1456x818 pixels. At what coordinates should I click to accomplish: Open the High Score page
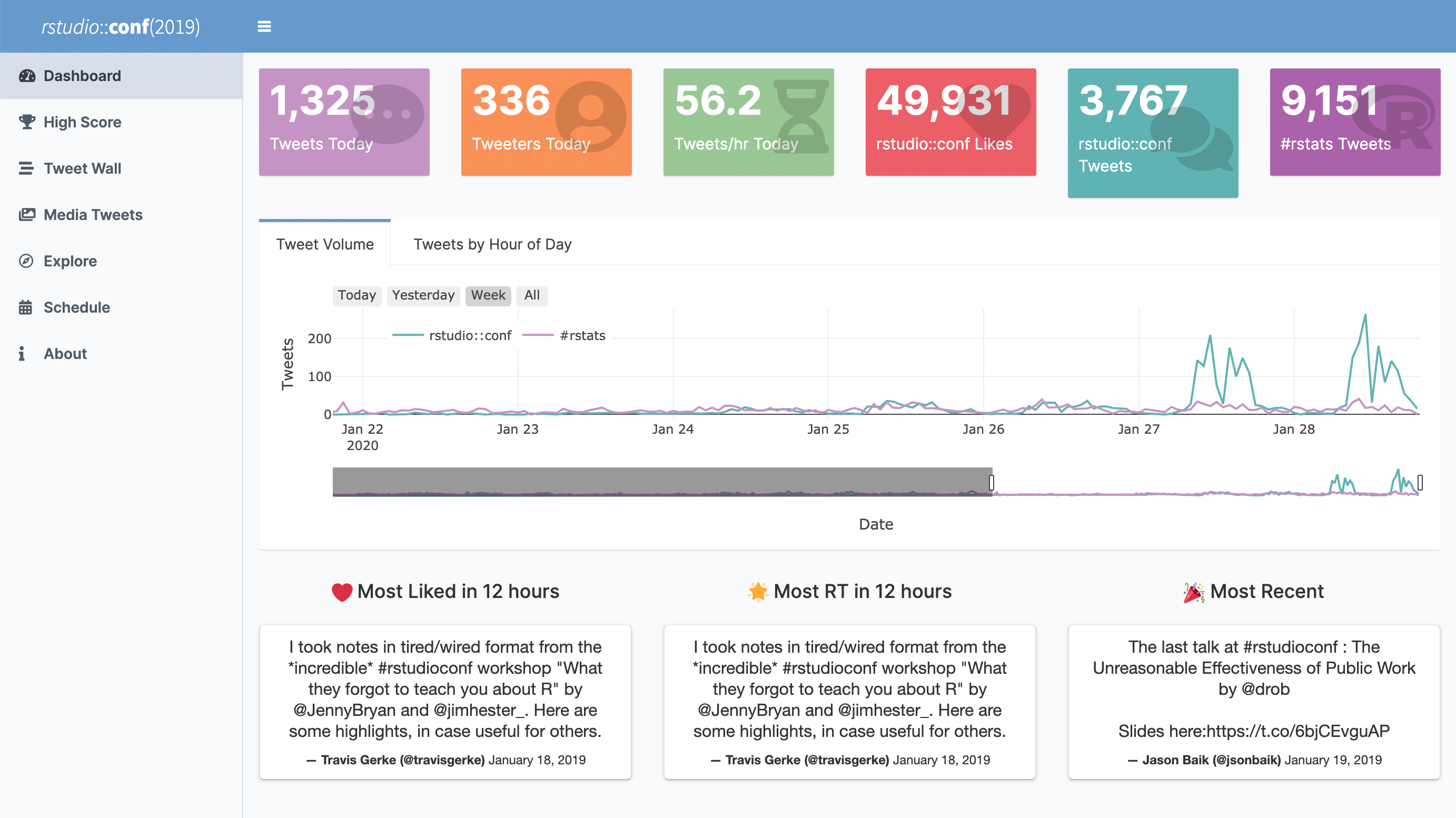coord(122,122)
